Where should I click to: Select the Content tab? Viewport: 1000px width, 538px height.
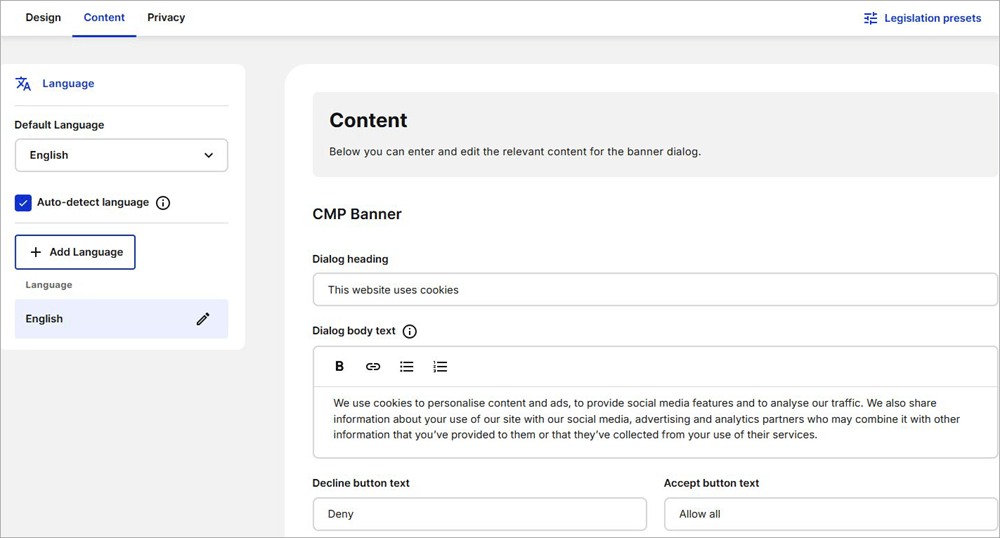[x=104, y=17]
